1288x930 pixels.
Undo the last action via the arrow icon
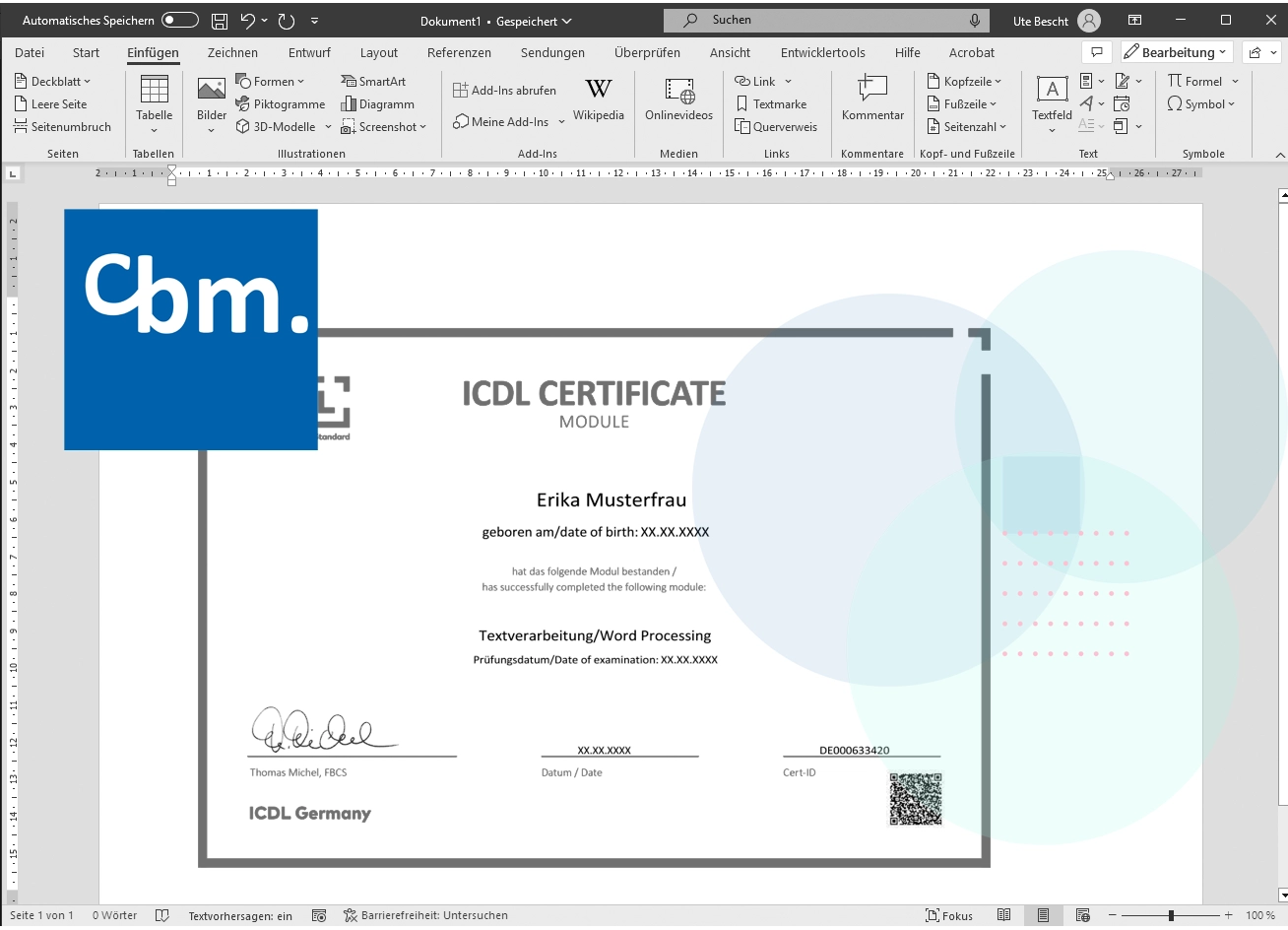click(x=248, y=21)
